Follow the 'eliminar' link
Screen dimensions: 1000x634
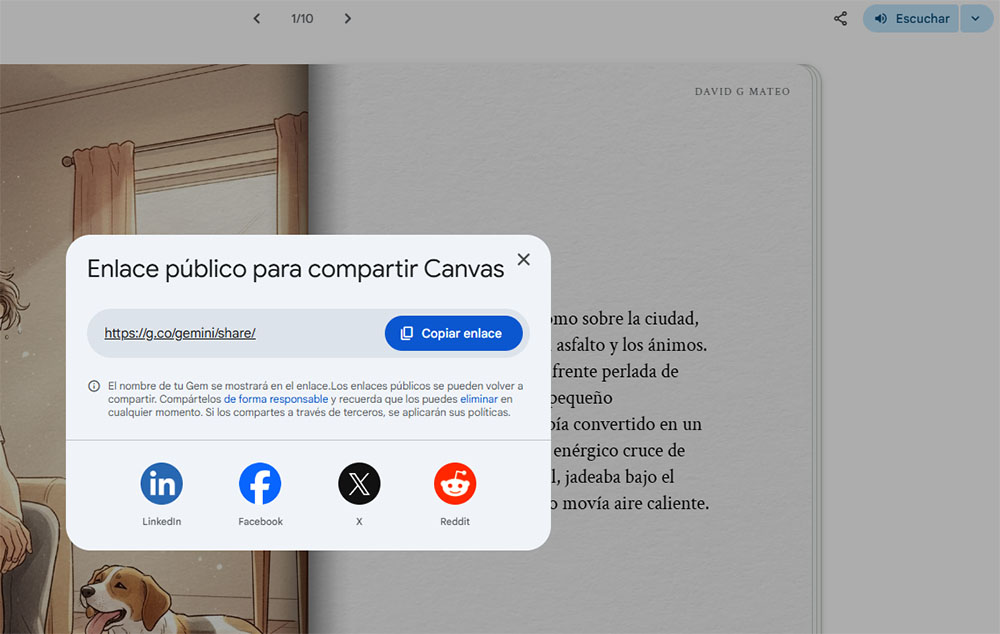[479, 399]
